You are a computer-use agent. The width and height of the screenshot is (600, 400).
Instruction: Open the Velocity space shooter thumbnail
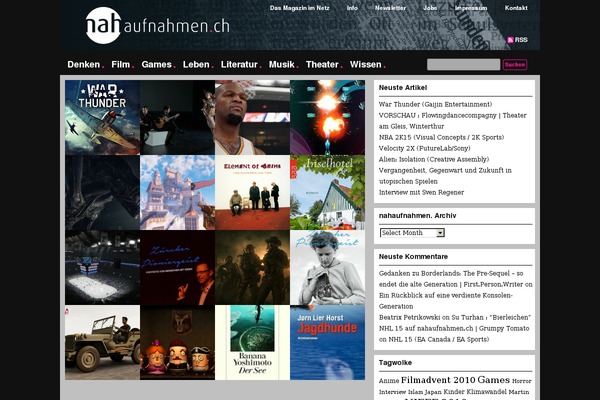[328, 118]
